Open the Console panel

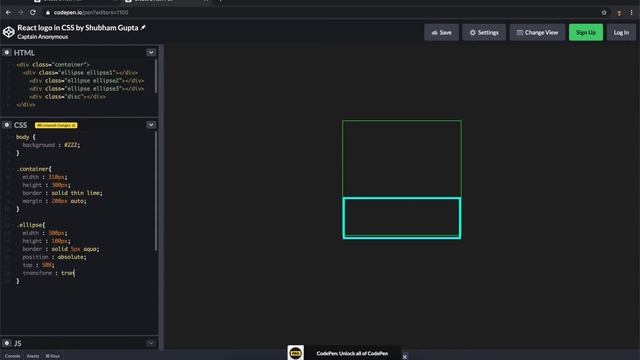point(12,356)
